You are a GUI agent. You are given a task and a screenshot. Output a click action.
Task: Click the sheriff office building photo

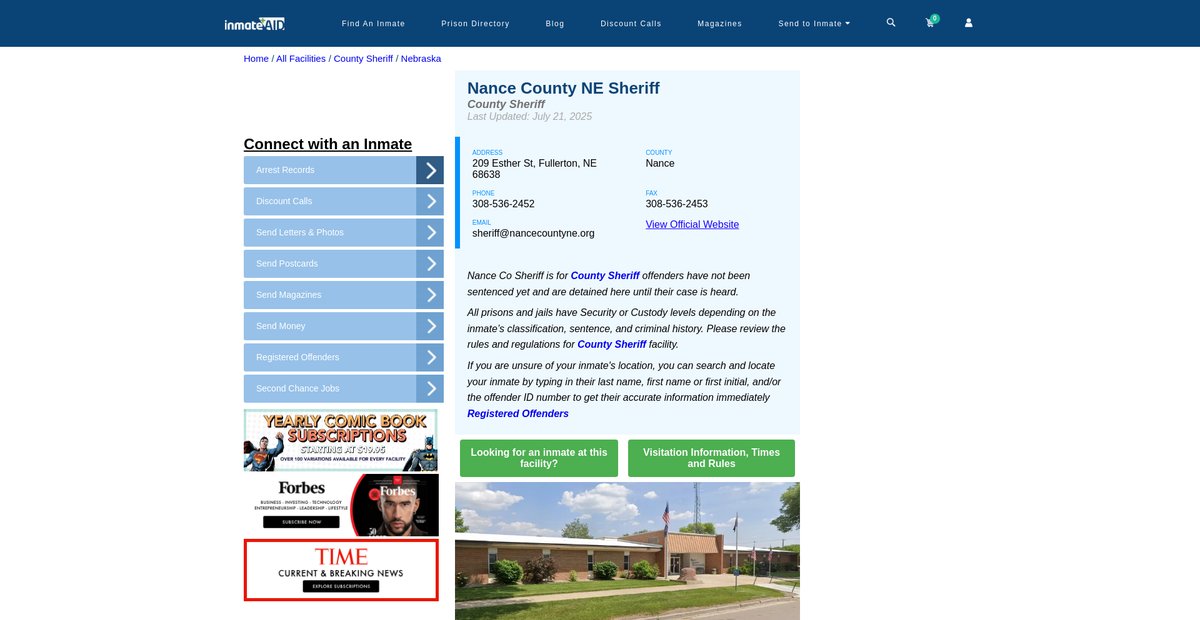(x=627, y=551)
